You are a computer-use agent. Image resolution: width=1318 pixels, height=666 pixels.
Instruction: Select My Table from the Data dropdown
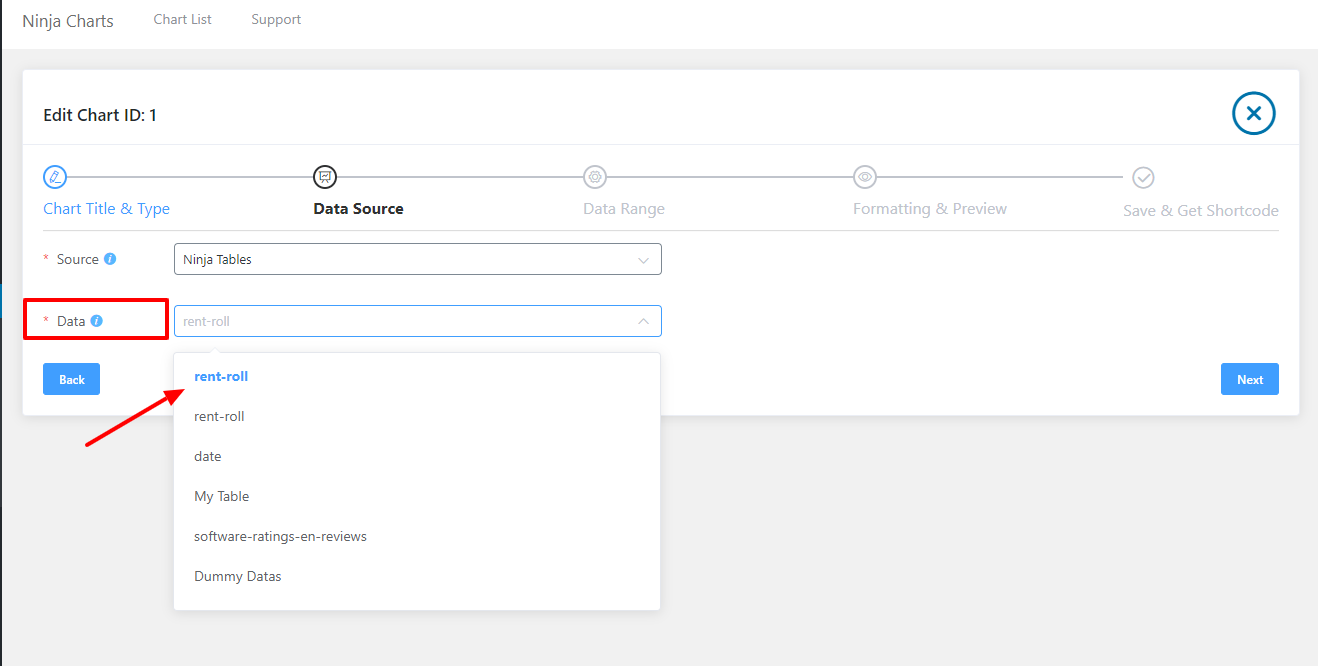pyautogui.click(x=222, y=495)
